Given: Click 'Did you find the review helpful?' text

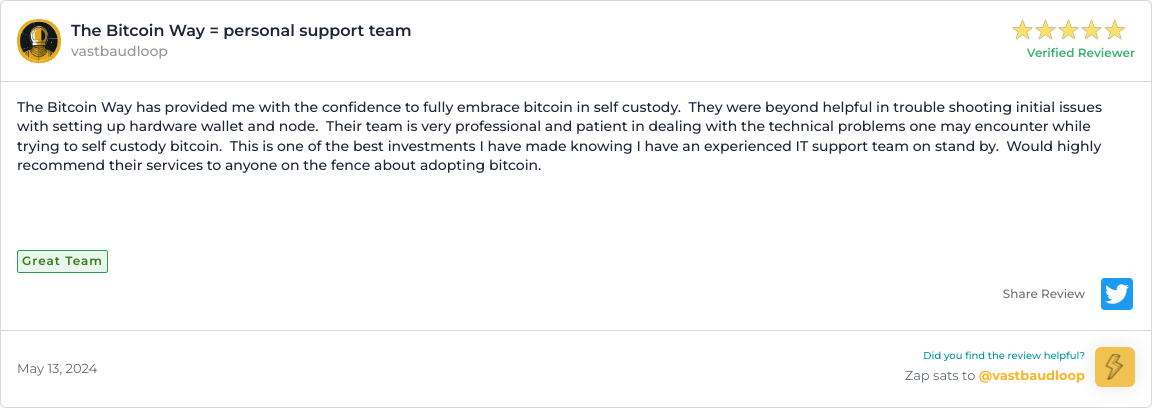Looking at the screenshot, I should 1003,355.
